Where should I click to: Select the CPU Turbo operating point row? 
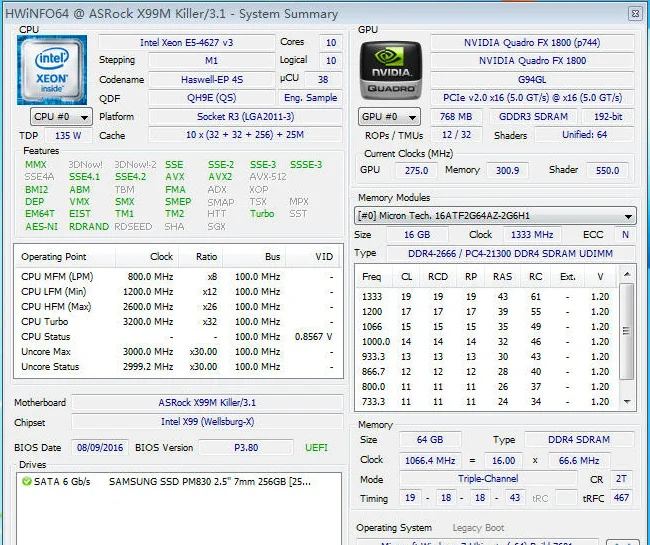(178, 322)
